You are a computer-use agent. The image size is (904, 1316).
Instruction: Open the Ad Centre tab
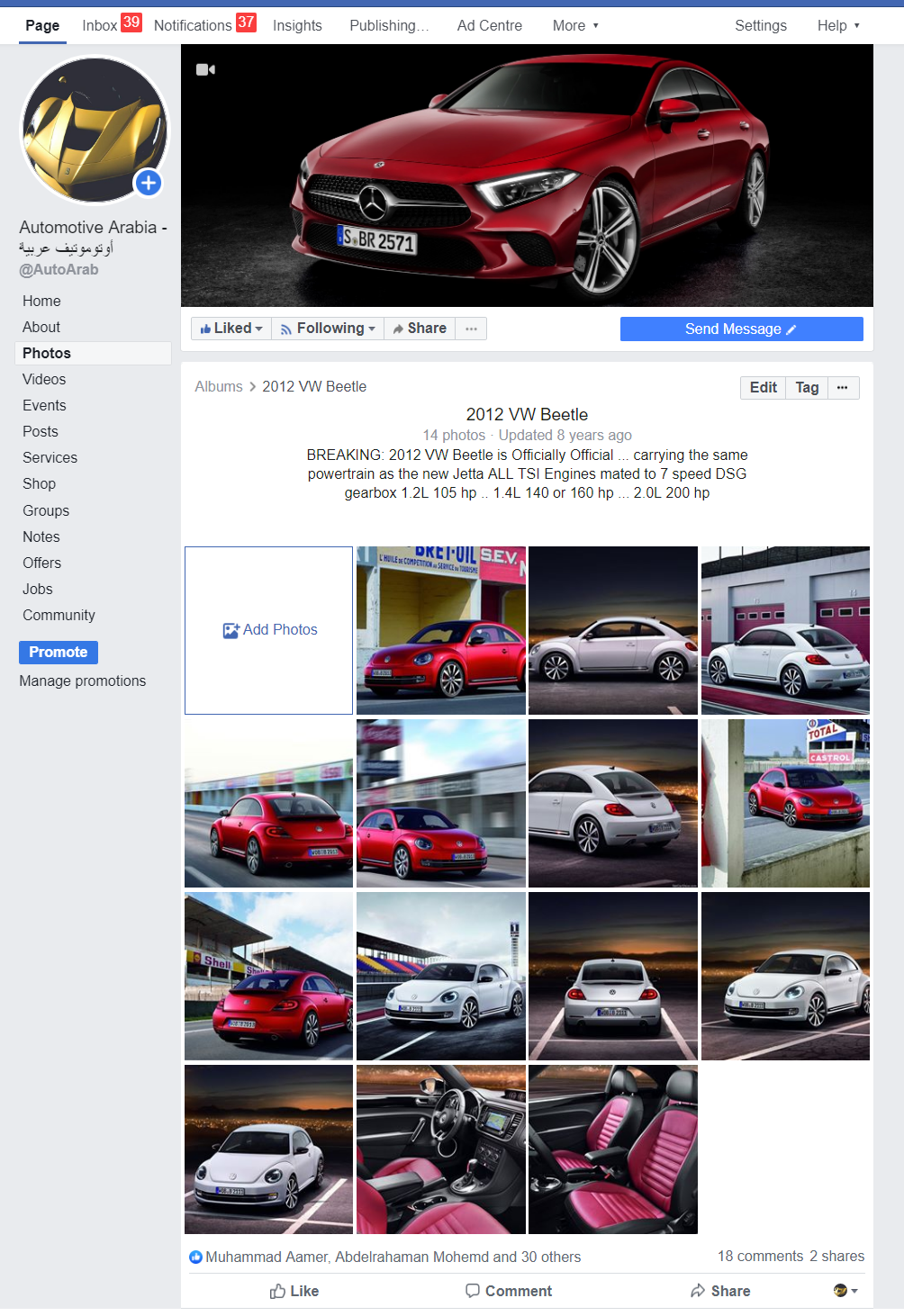[x=489, y=25]
